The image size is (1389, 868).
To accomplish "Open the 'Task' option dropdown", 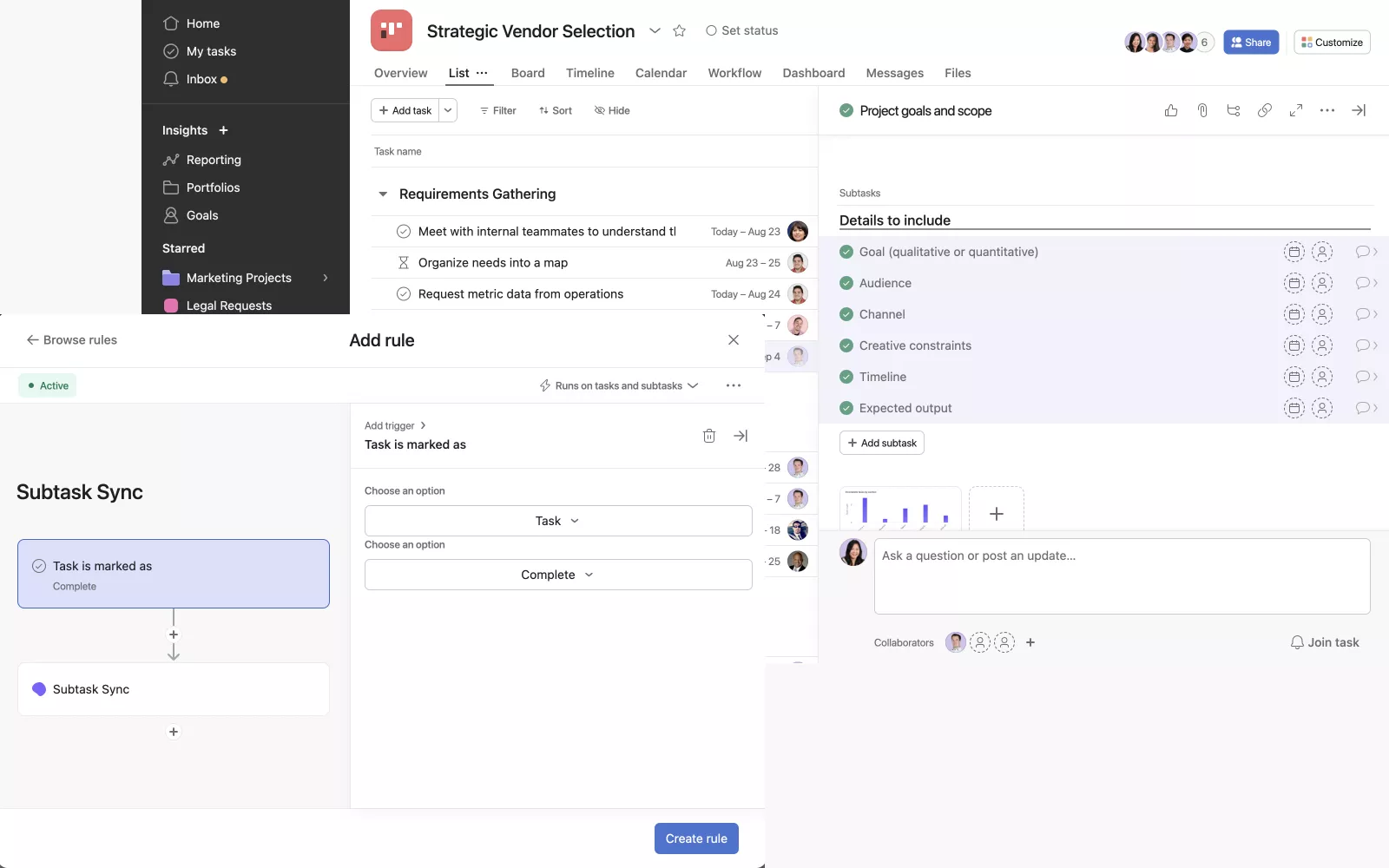I will pyautogui.click(x=558, y=521).
